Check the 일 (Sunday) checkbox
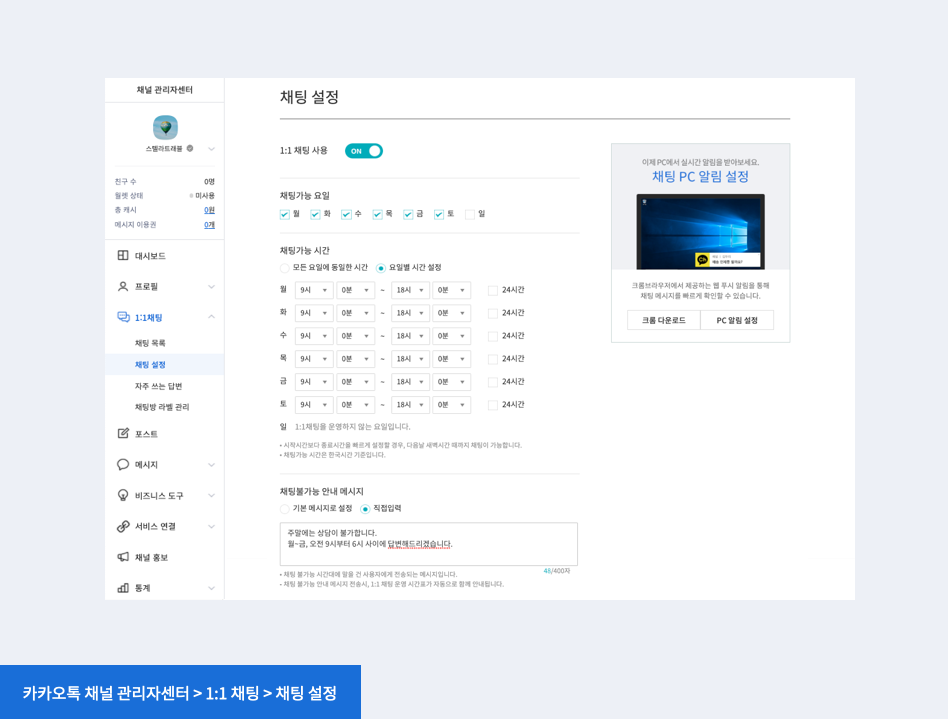The height and width of the screenshot is (719, 948). [470, 214]
